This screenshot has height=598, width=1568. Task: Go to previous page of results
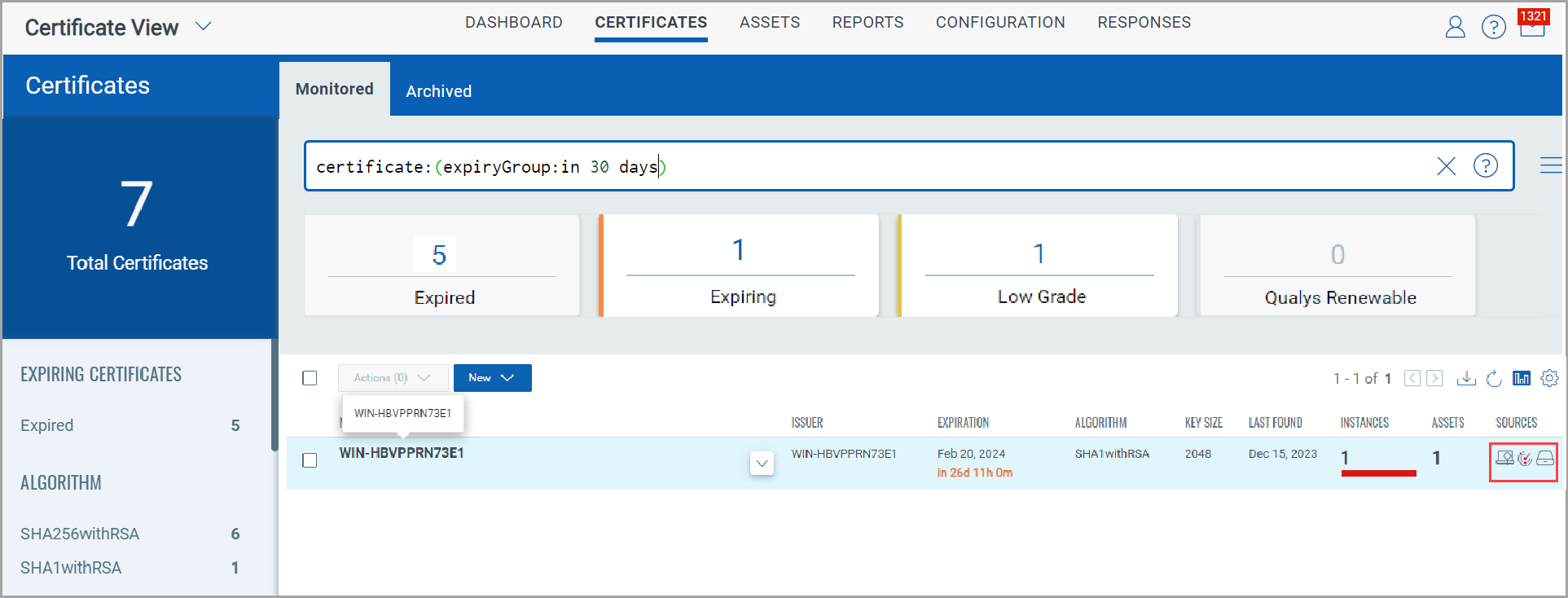pos(1412,378)
